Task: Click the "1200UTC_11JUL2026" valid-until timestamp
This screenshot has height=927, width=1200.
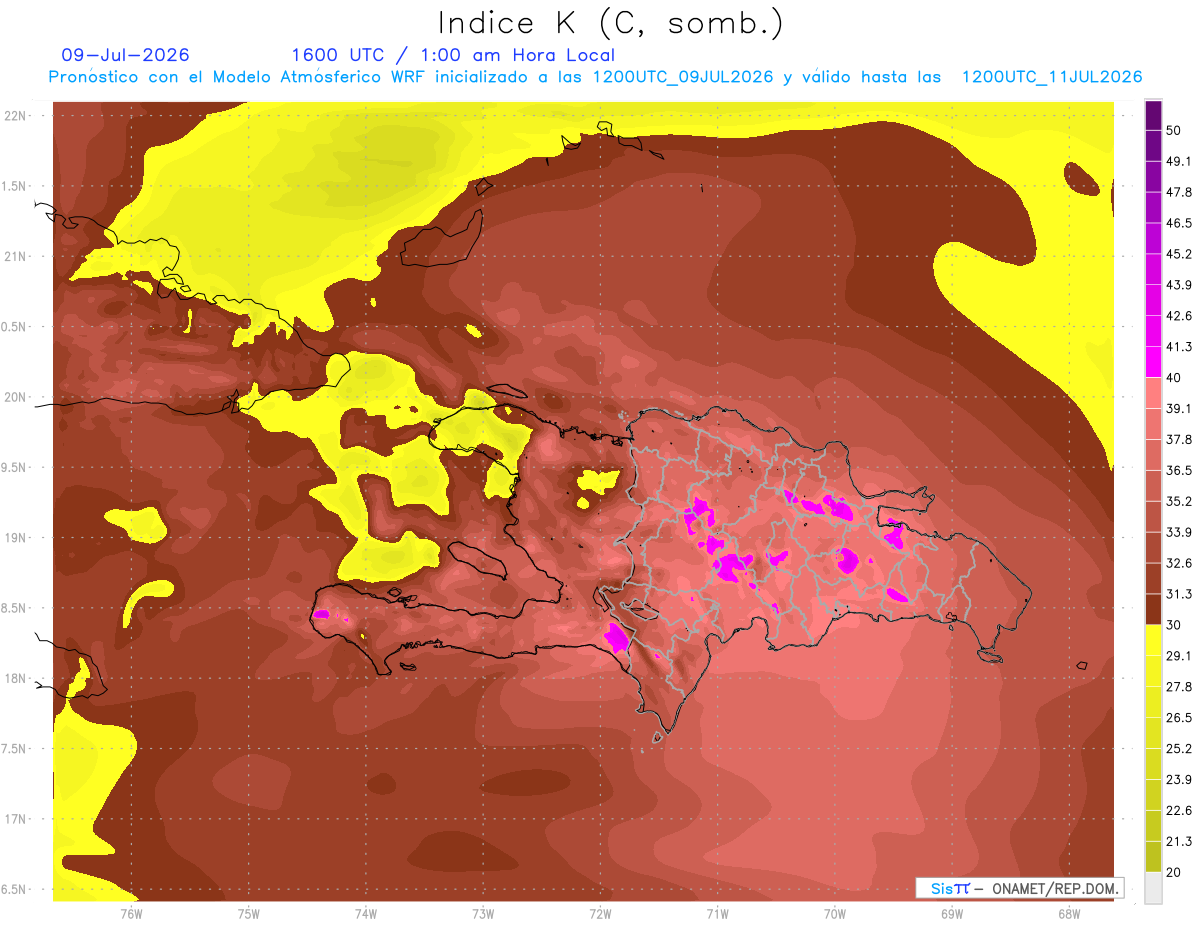Action: tap(1052, 77)
